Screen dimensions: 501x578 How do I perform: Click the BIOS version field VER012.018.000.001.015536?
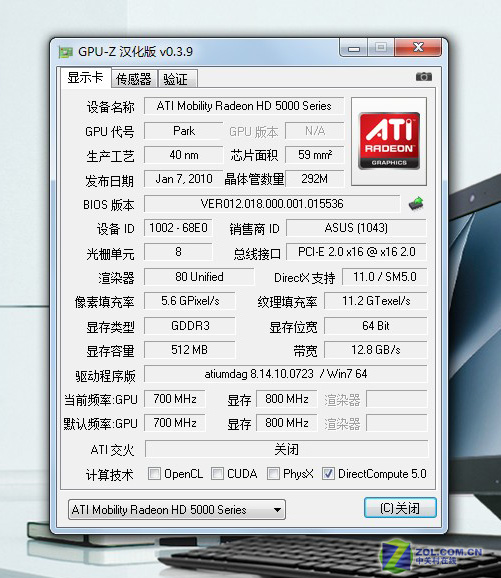click(272, 203)
